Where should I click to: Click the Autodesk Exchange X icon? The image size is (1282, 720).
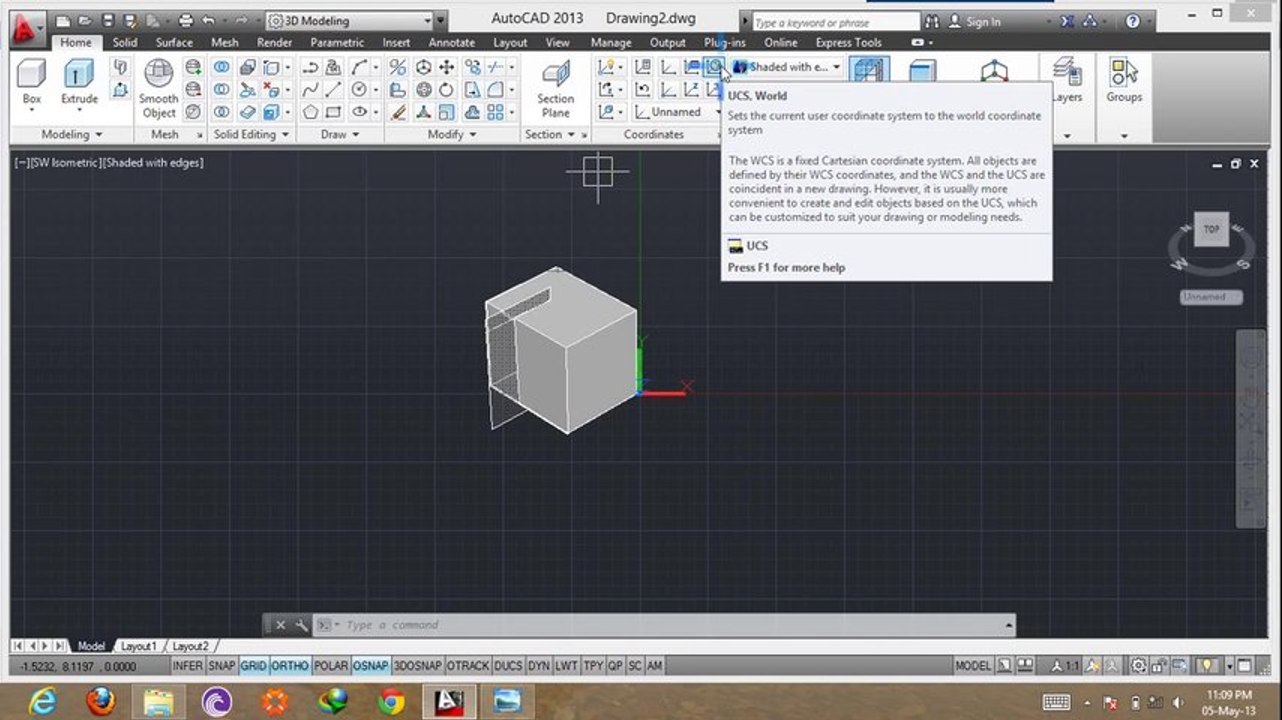click(1067, 21)
